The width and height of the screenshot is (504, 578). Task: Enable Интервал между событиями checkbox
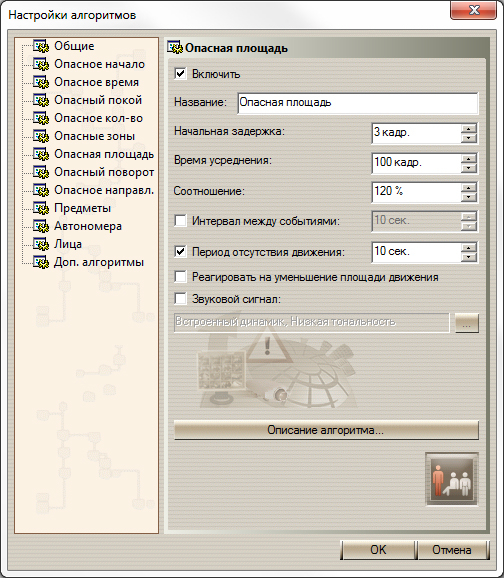click(x=180, y=221)
